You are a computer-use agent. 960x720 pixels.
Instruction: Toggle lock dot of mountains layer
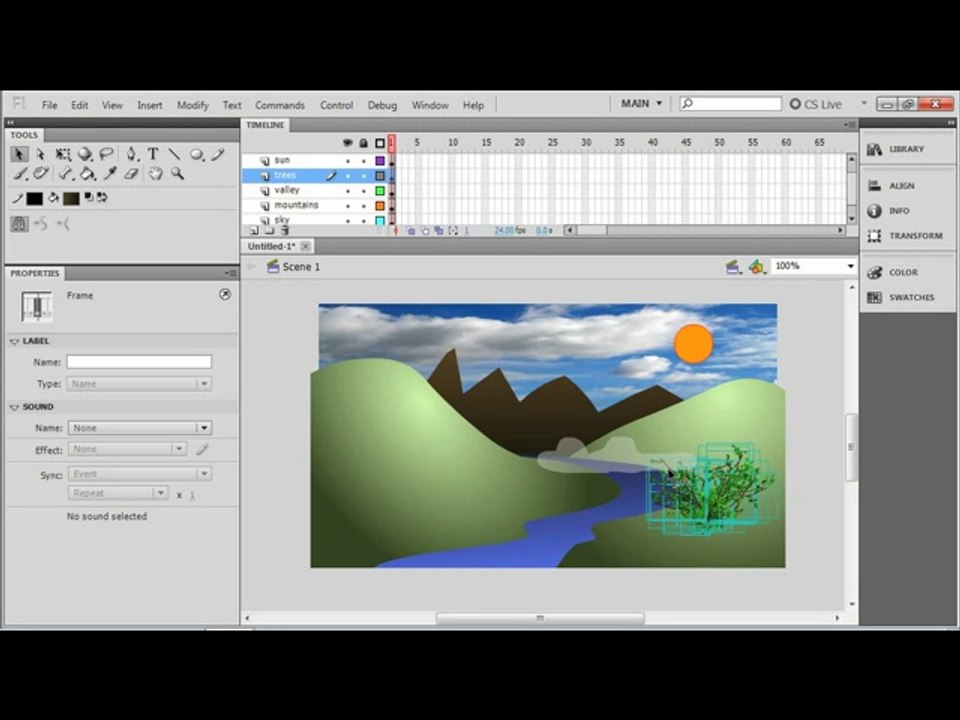click(364, 206)
